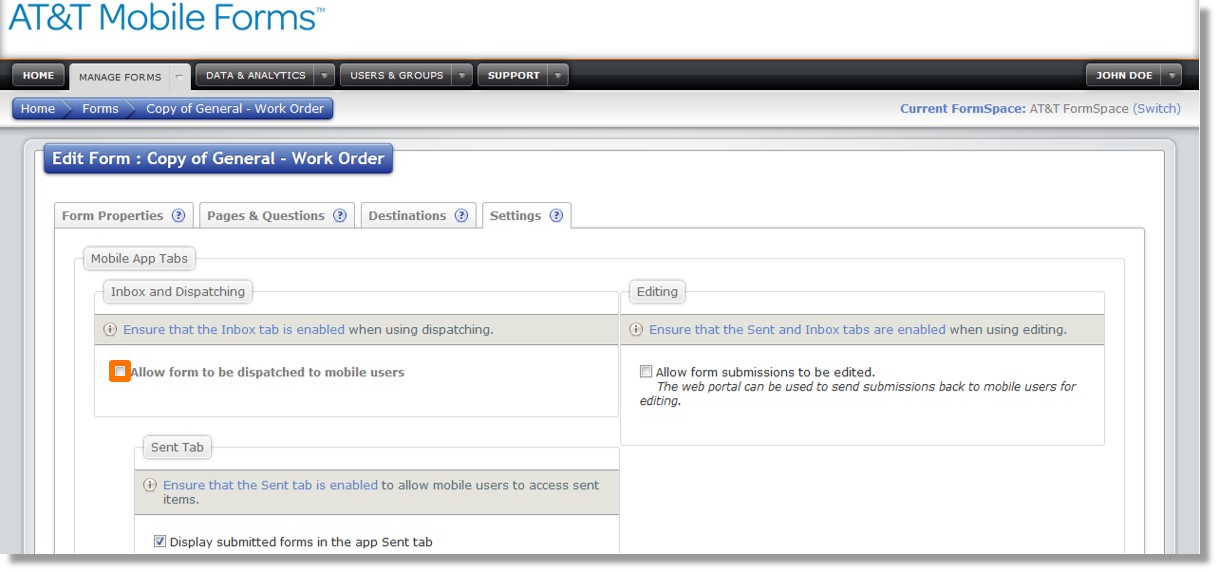Follow the Ensure Sent tab is enabled link
Image resolution: width=1218 pixels, height=572 pixels.
point(270,485)
